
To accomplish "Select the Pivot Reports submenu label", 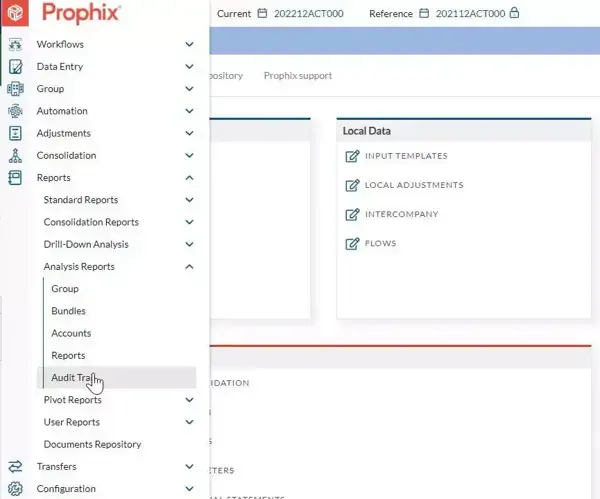I will (73, 400).
